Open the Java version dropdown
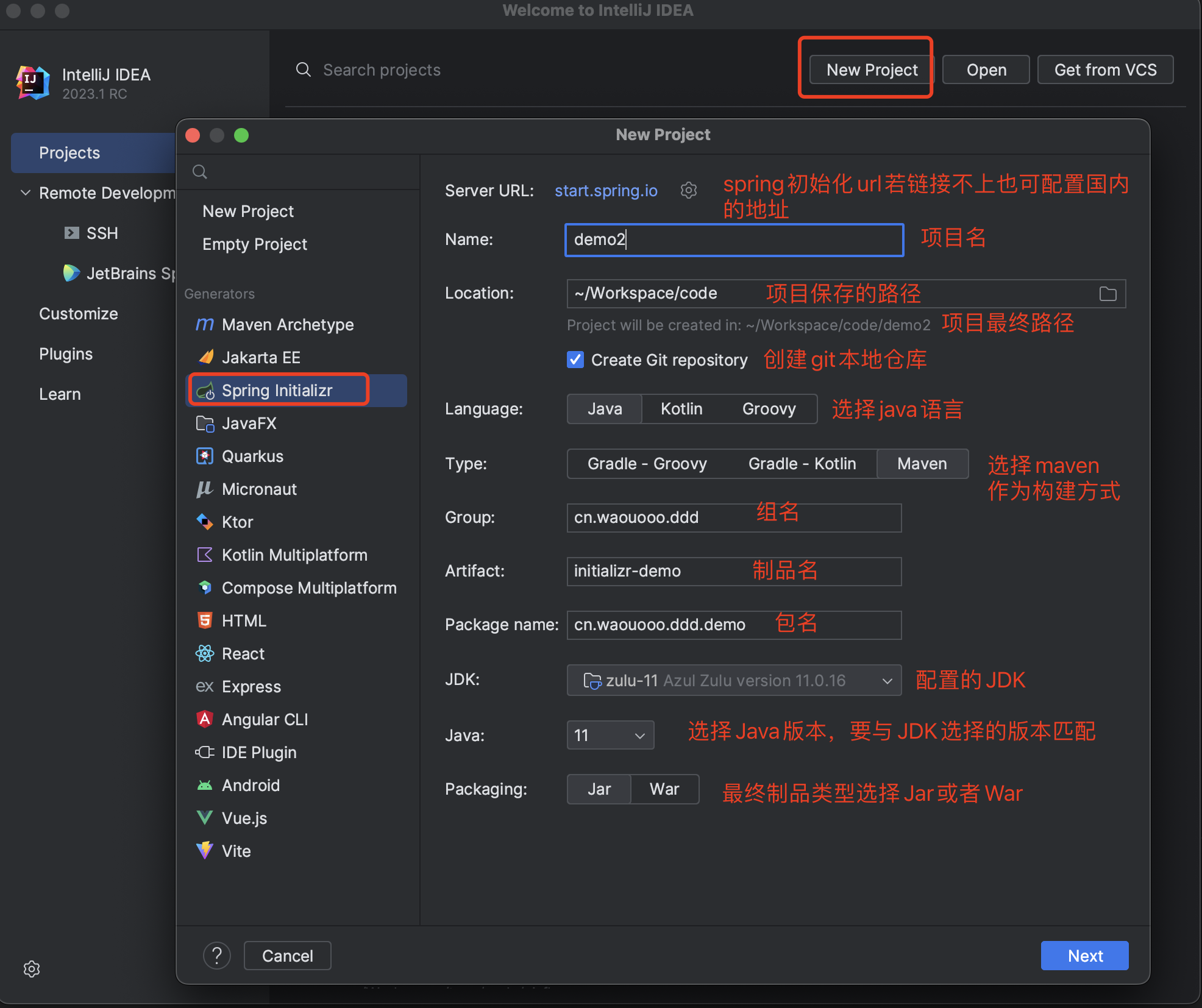The width and height of the screenshot is (1202, 1008). (x=610, y=735)
